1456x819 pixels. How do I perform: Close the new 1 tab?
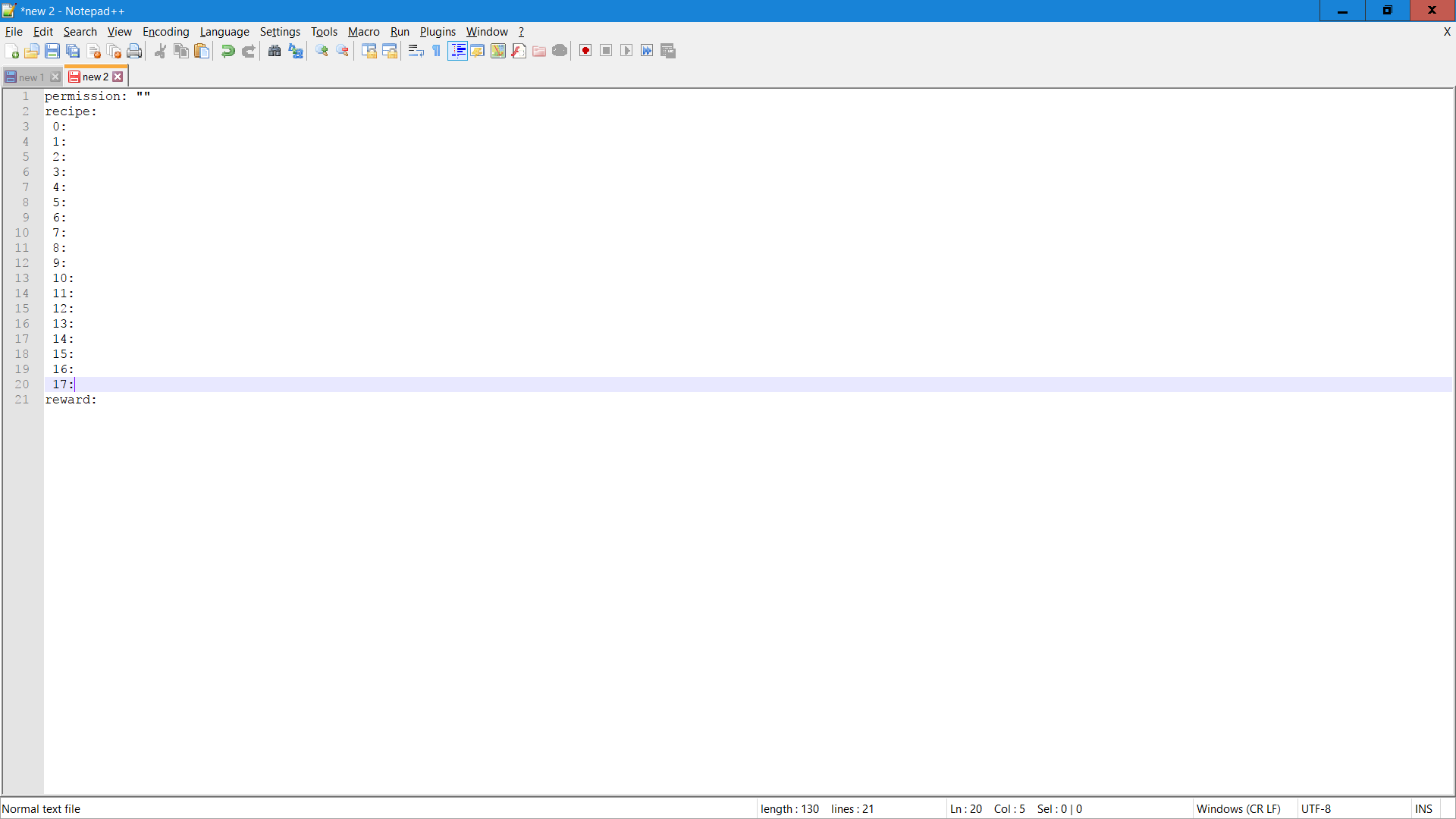(x=55, y=77)
